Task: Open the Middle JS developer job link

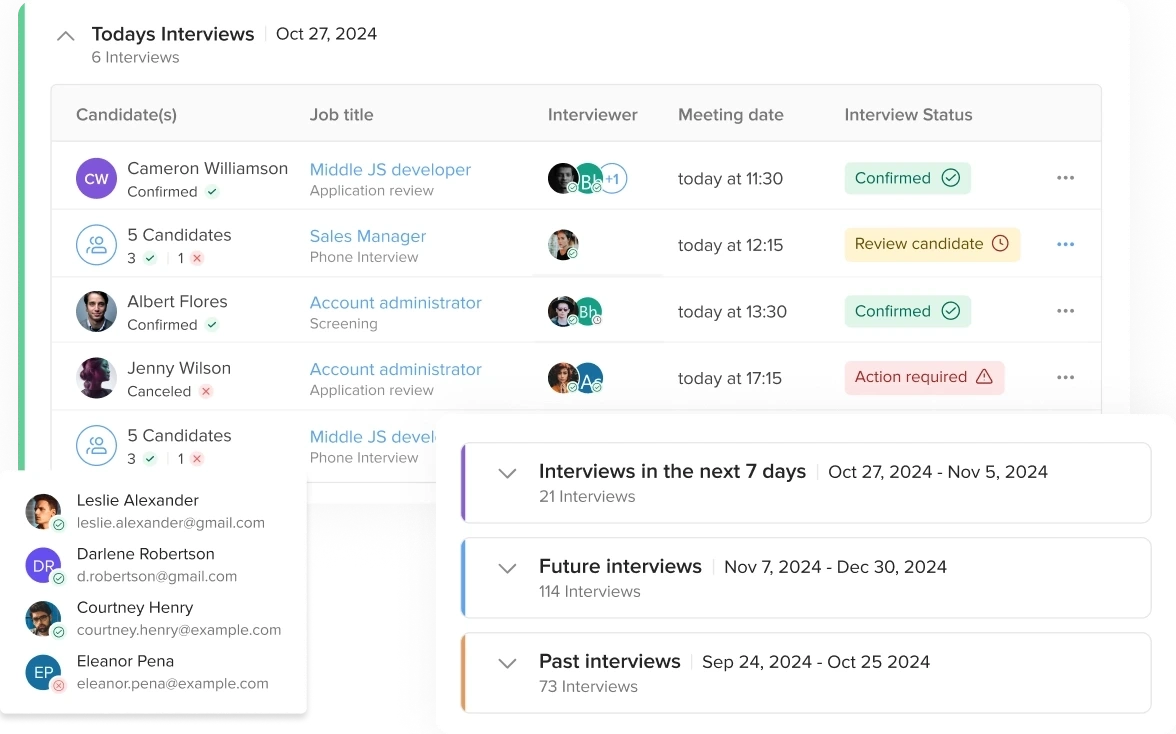Action: click(x=390, y=170)
